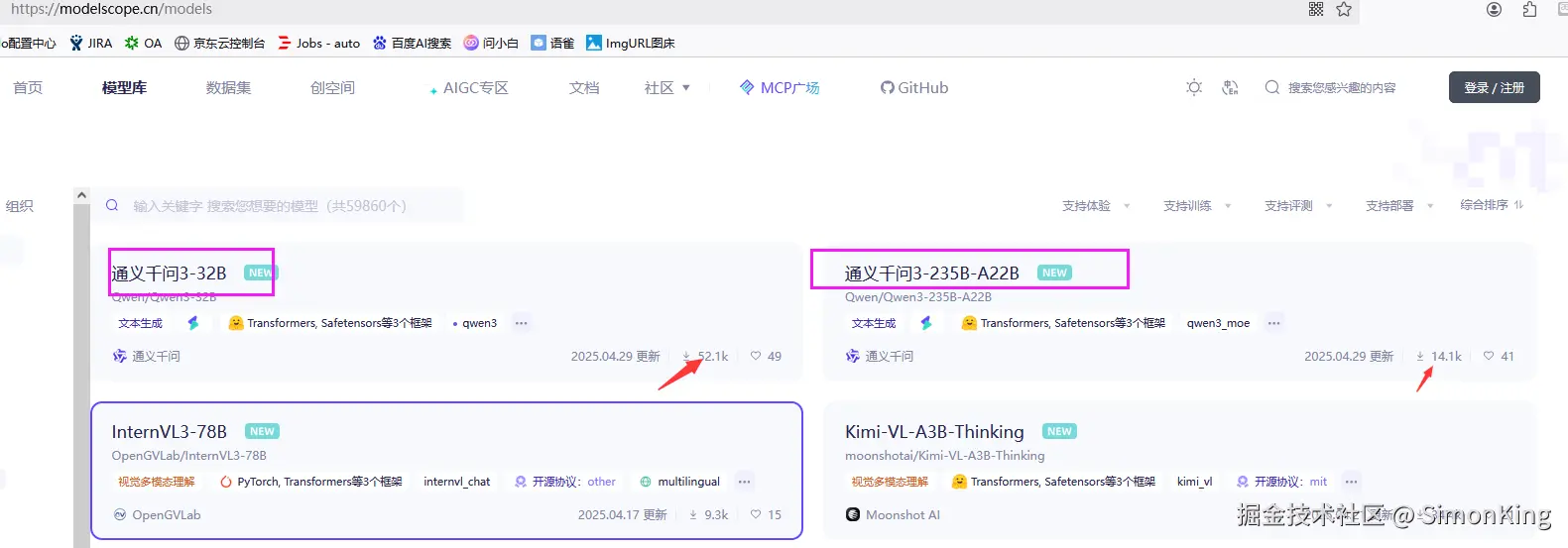This screenshot has width=1568, height=548.
Task: Open the AIGC专区 navigation tab
Action: pyautogui.click(x=469, y=87)
